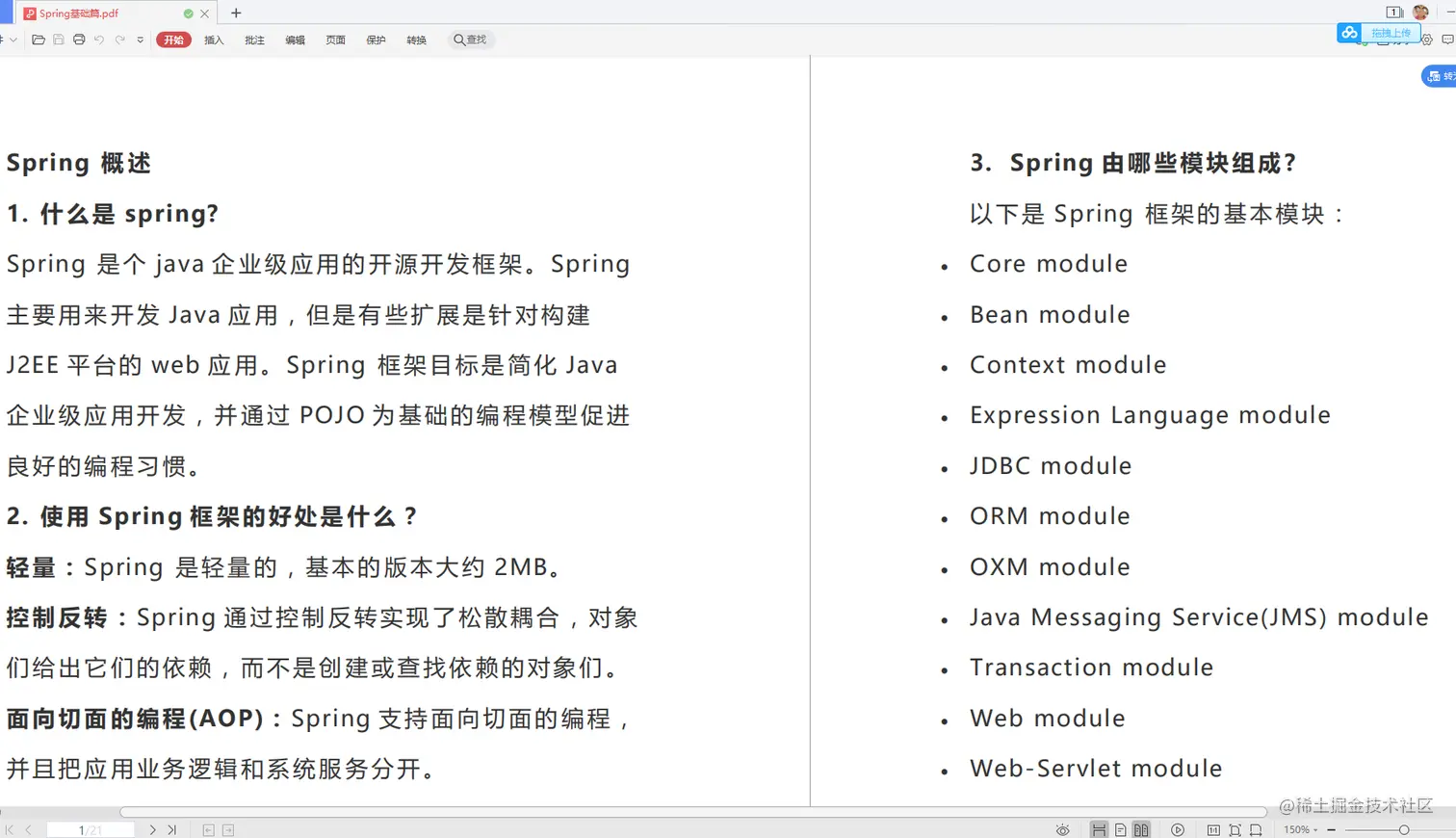Click the heading 'Spring 概述'

coord(79,163)
